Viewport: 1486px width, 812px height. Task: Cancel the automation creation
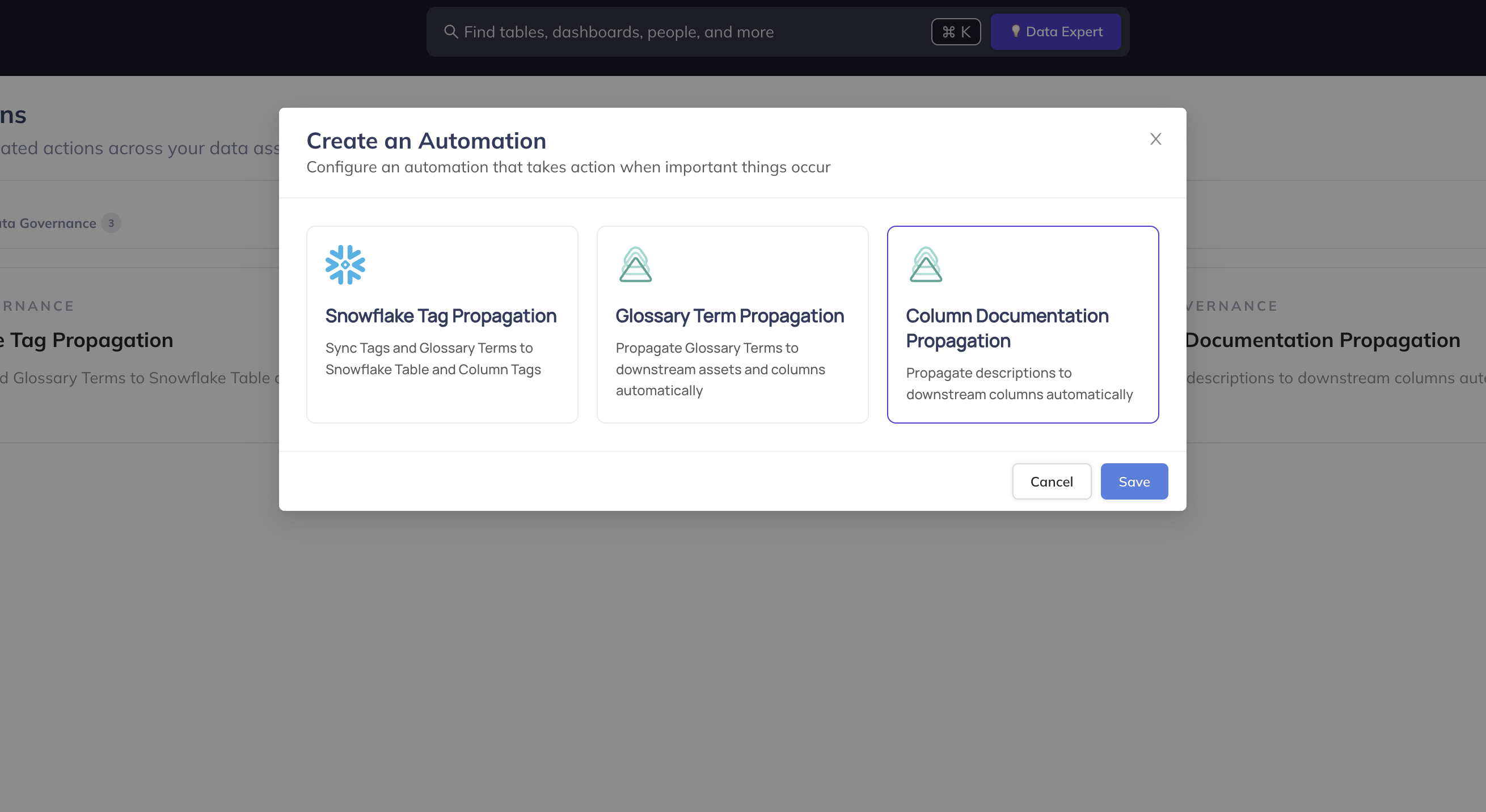[1051, 481]
